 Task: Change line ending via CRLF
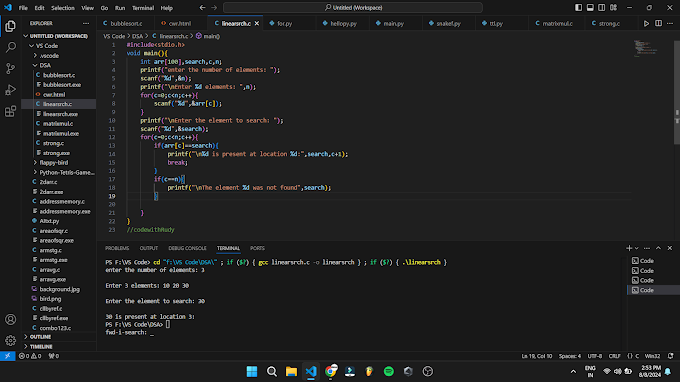(x=615, y=356)
